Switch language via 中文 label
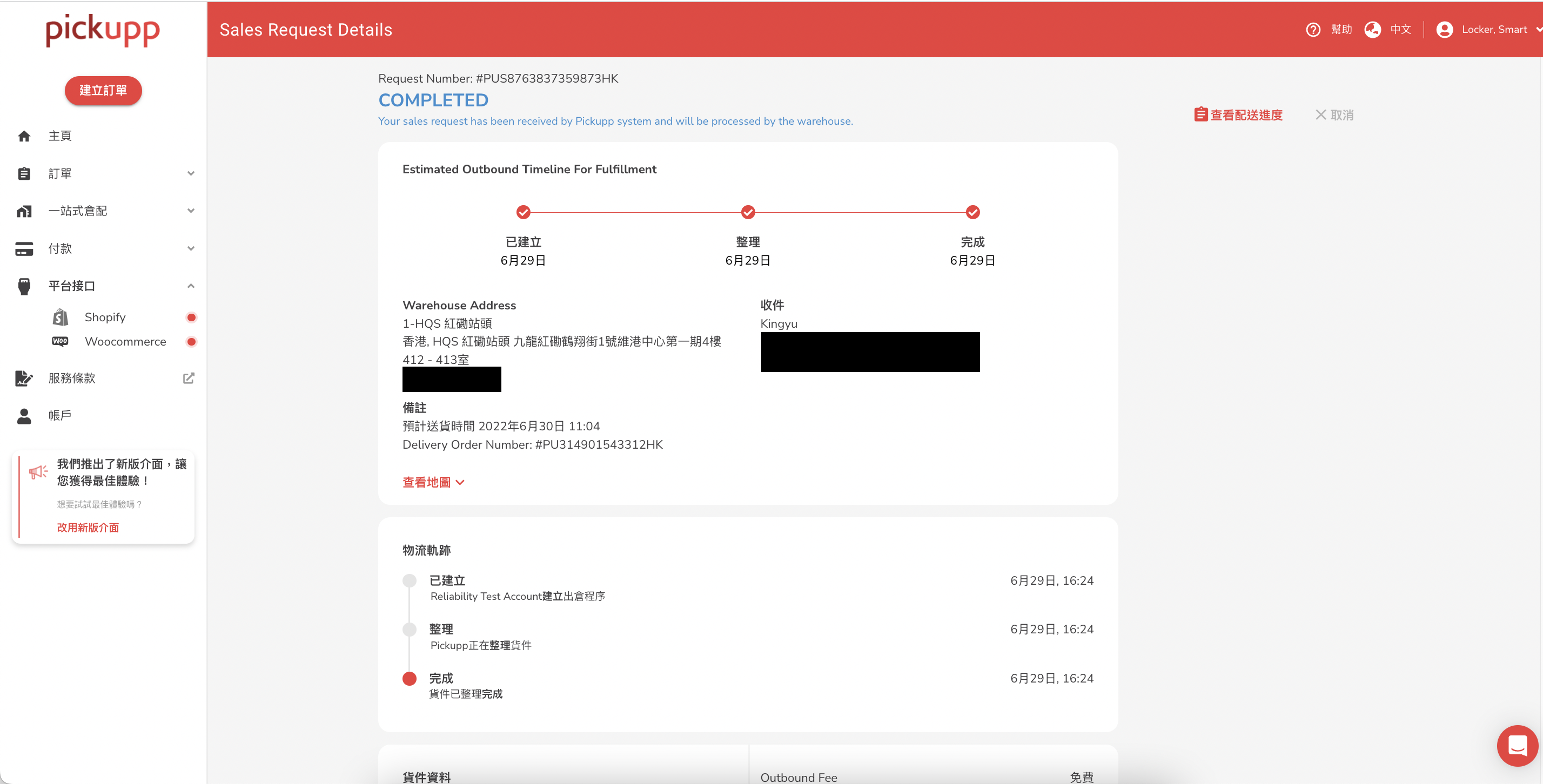1543x784 pixels. pyautogui.click(x=1400, y=30)
